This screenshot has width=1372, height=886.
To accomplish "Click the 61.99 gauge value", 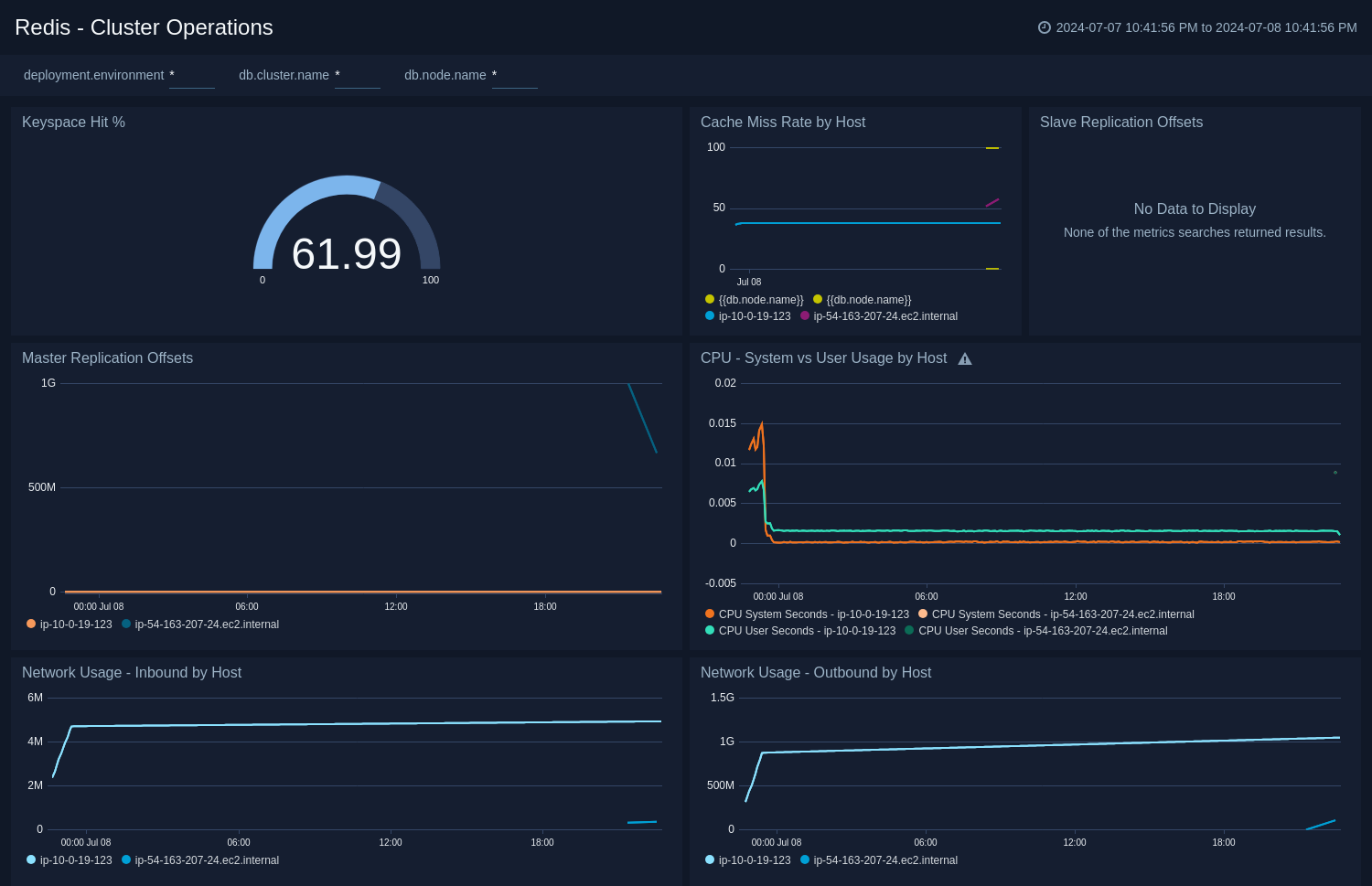I will point(347,254).
